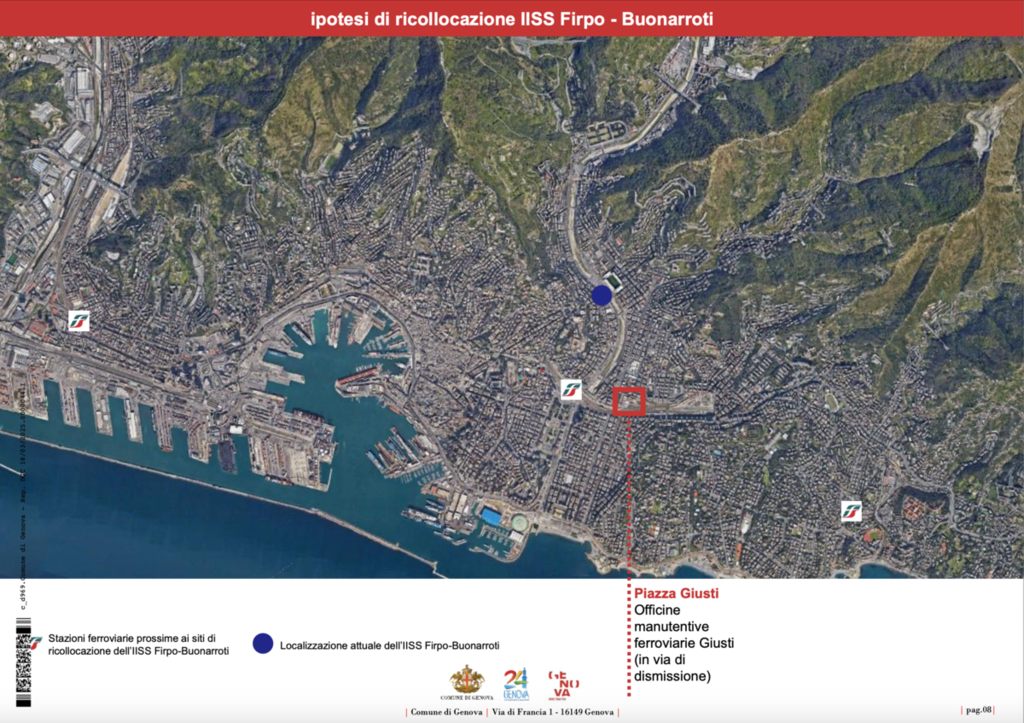Click the Comune di Genova crest logo

[466, 682]
